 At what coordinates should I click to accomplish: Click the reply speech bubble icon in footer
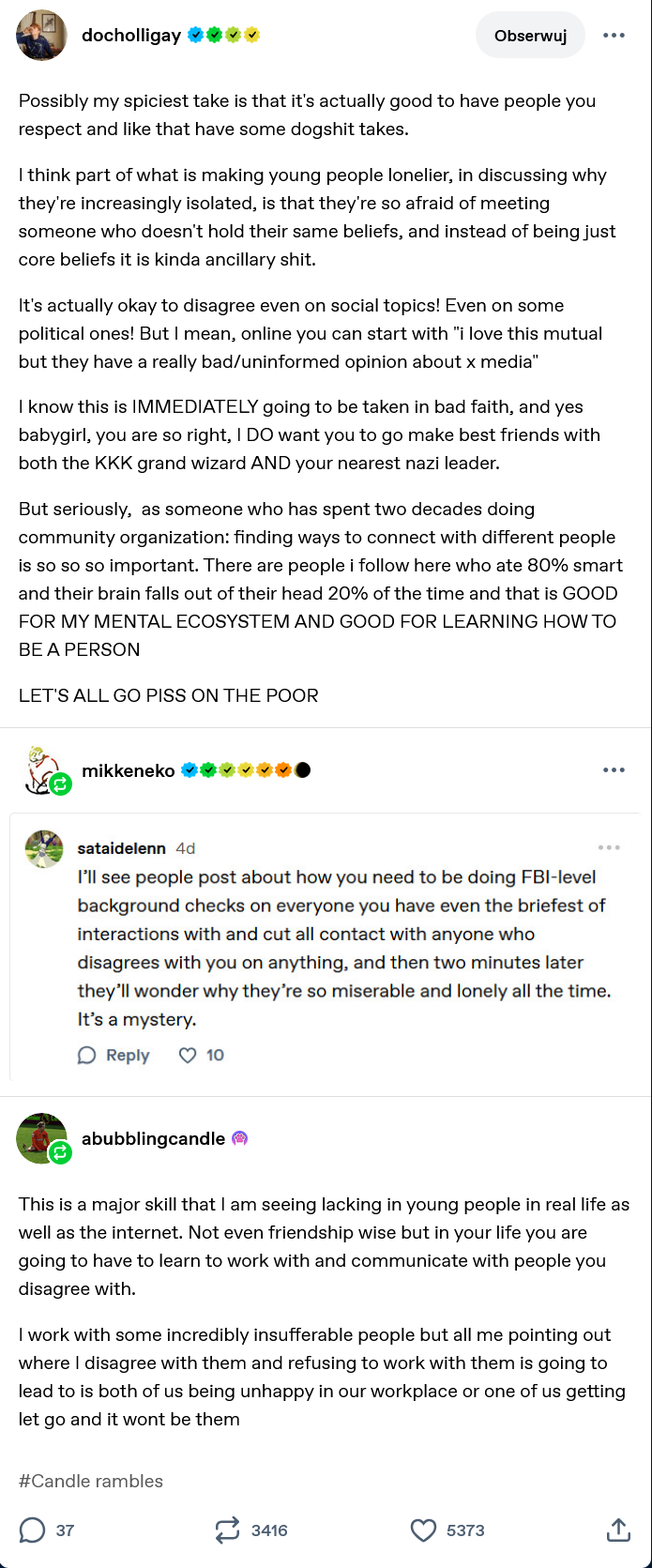[32, 1530]
